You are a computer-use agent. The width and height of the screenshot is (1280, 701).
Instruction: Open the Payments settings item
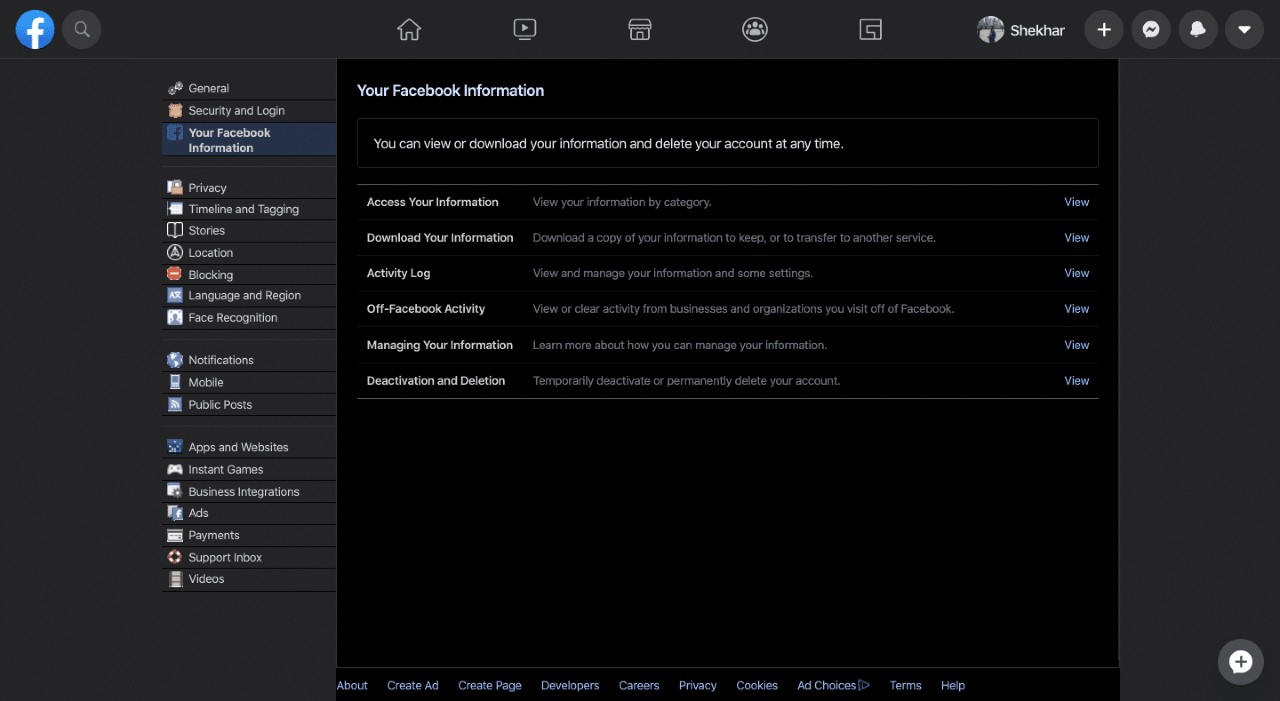pos(249,535)
